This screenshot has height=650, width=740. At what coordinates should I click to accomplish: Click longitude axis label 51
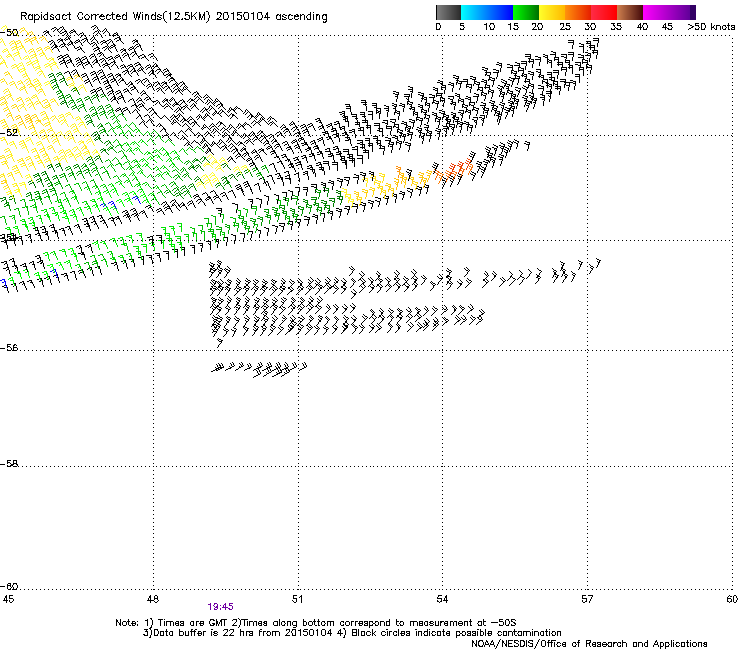[x=297, y=599]
